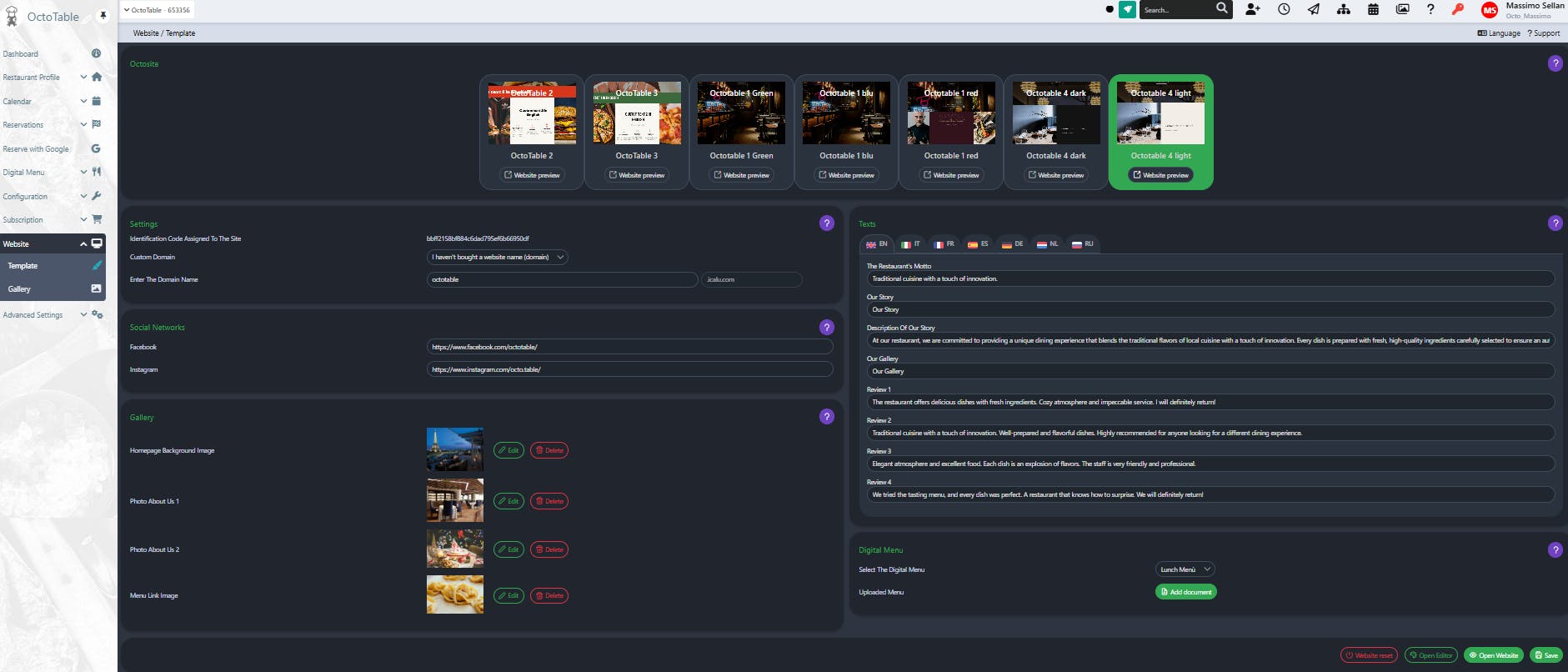
Task: Open the Language link
Action: (x=1499, y=33)
